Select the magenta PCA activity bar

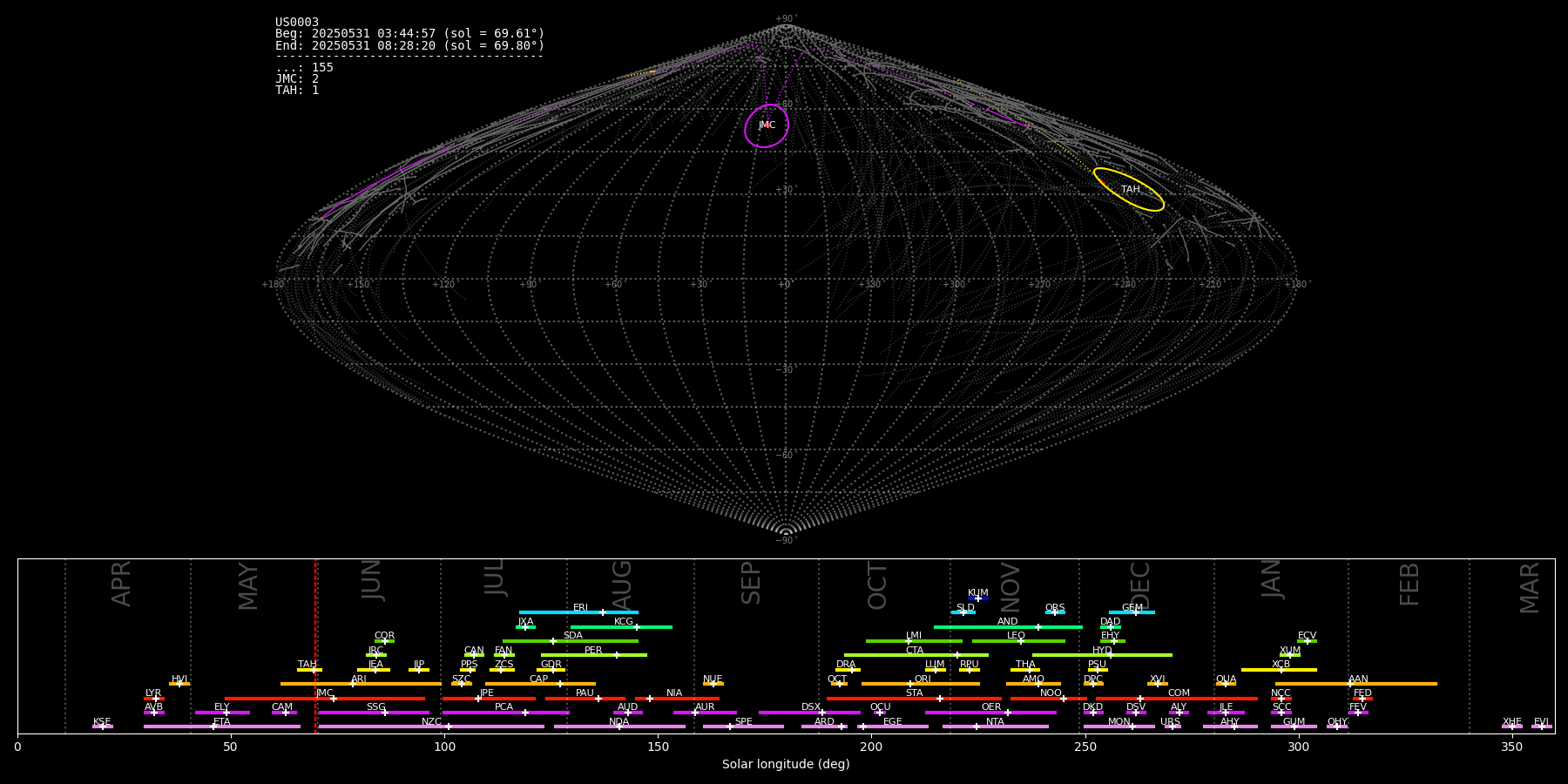505,713
